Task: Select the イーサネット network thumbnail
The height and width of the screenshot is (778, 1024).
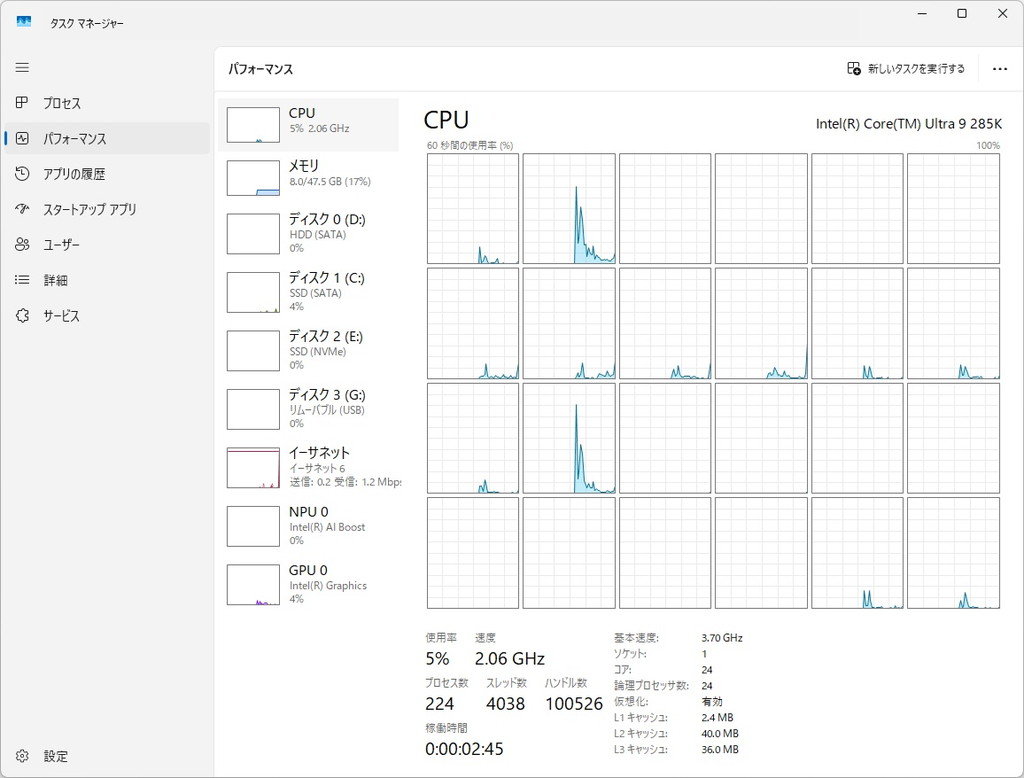Action: (x=253, y=468)
